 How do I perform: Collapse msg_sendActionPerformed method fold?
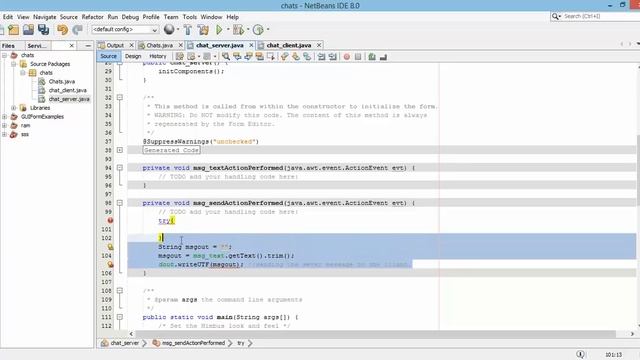click(x=120, y=203)
